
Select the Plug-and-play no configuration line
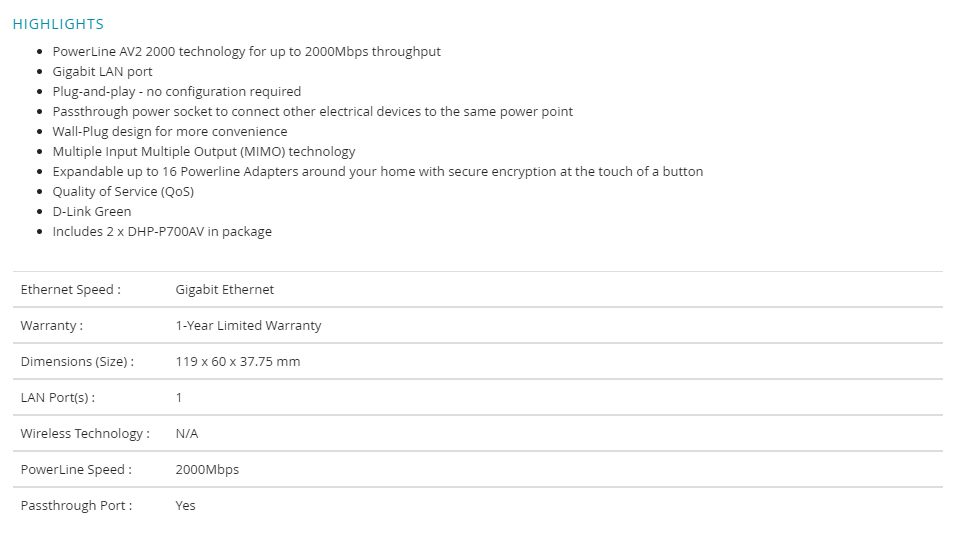coord(176,92)
